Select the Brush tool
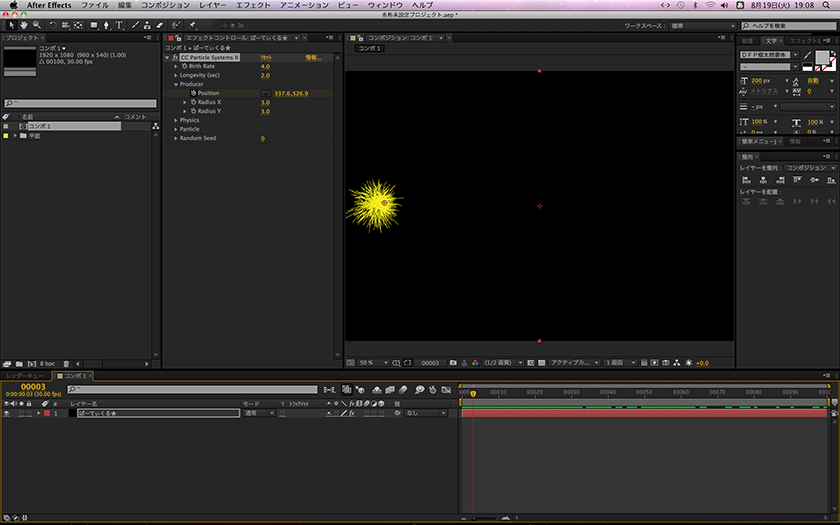Viewport: 840px width, 525px height. pyautogui.click(x=135, y=25)
